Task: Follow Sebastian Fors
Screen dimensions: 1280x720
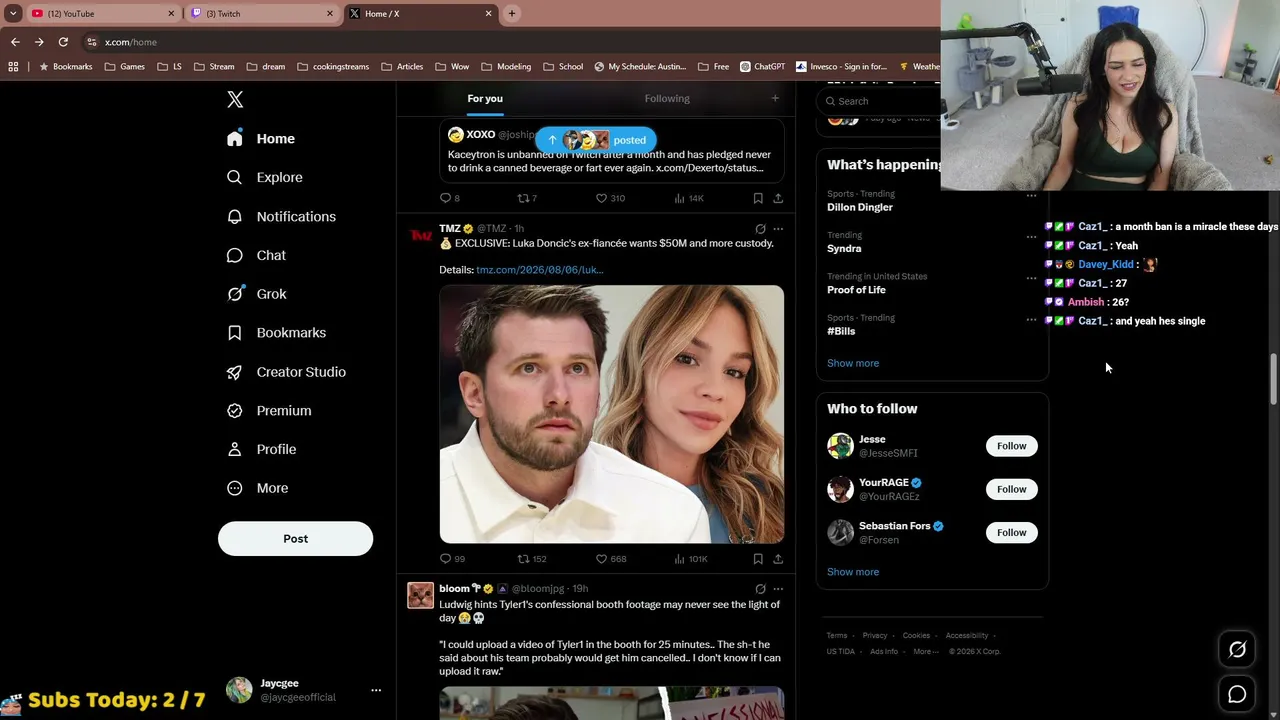Action: point(1011,532)
